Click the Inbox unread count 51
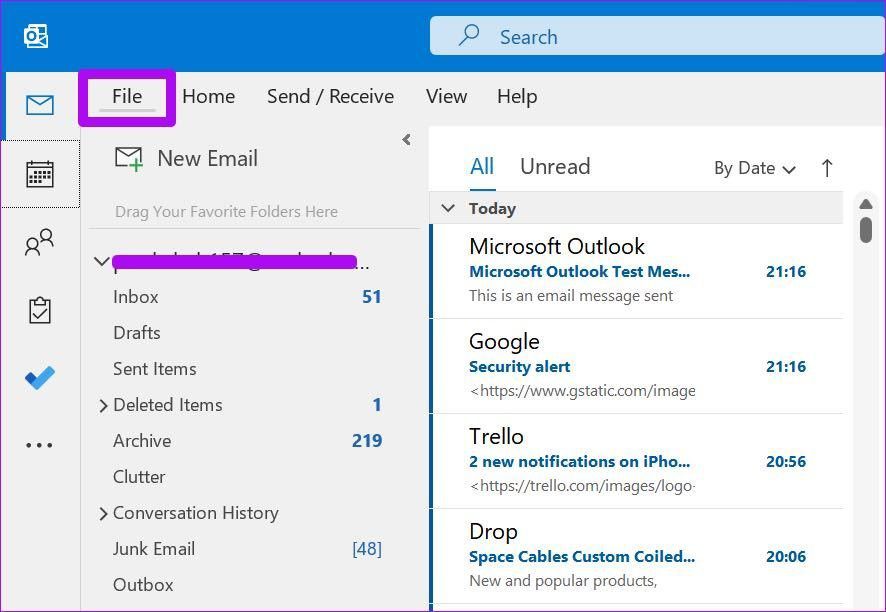The height and width of the screenshot is (612, 886). pyautogui.click(x=372, y=297)
